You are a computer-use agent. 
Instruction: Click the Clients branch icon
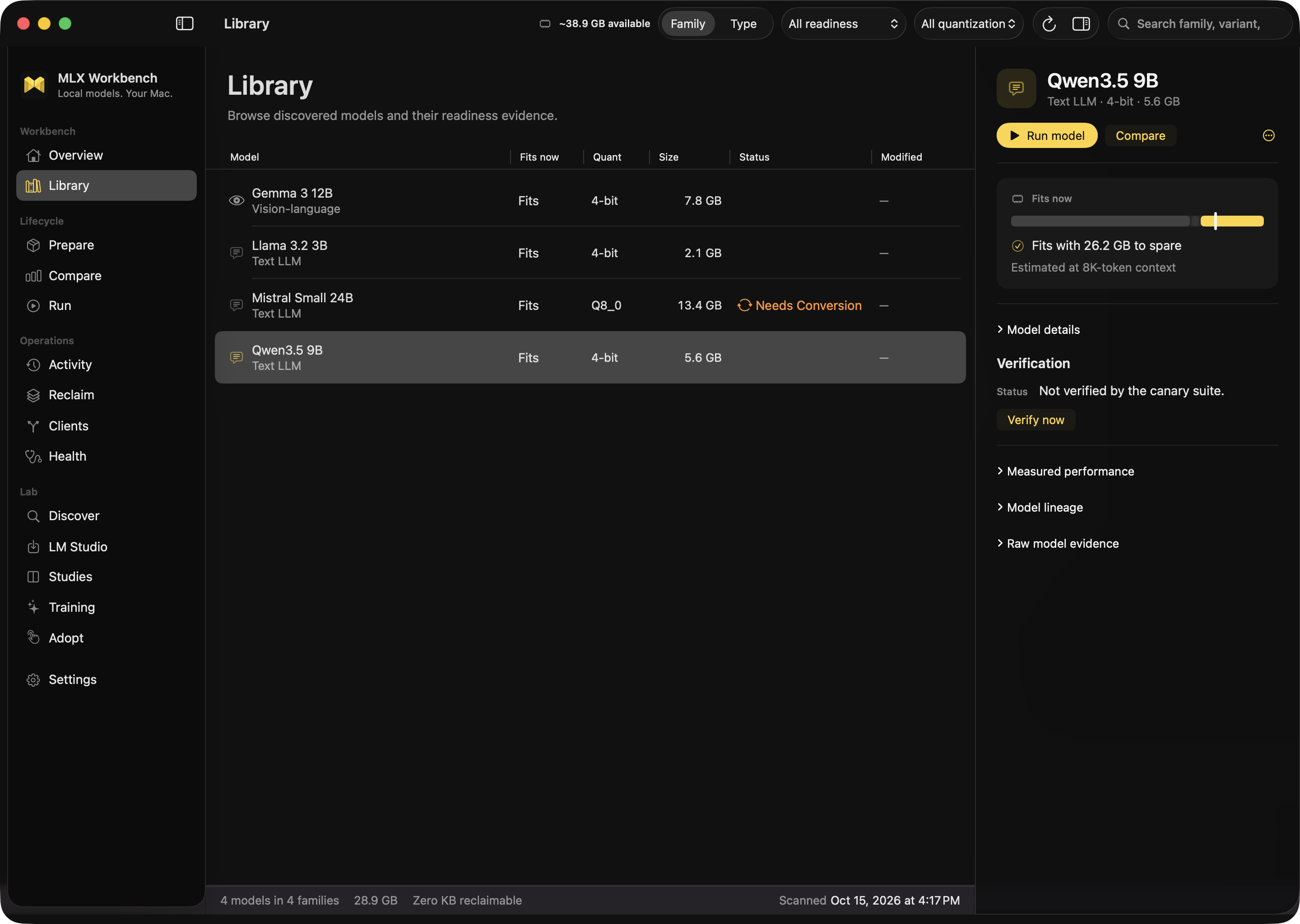[x=33, y=426]
